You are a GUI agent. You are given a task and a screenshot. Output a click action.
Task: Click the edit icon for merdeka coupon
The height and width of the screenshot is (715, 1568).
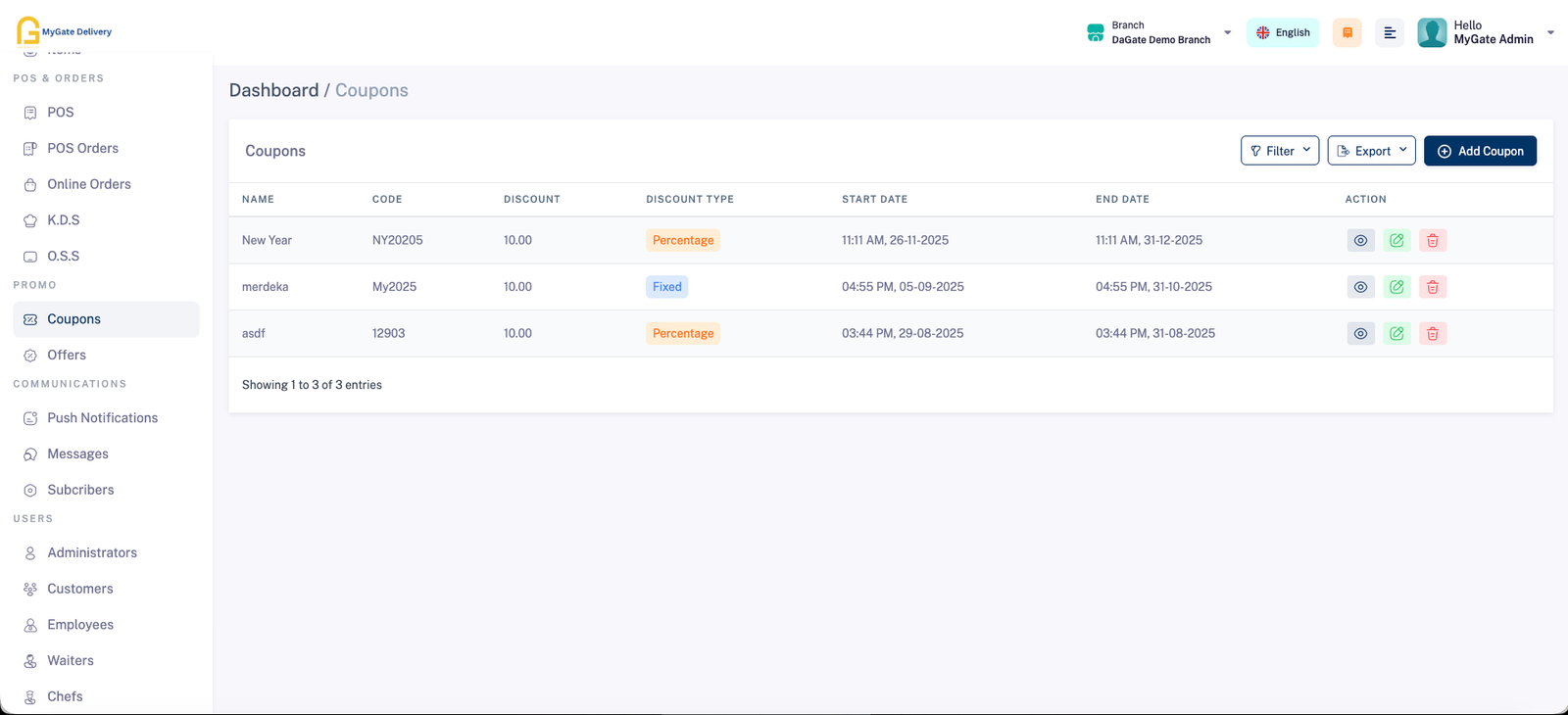coord(1396,287)
